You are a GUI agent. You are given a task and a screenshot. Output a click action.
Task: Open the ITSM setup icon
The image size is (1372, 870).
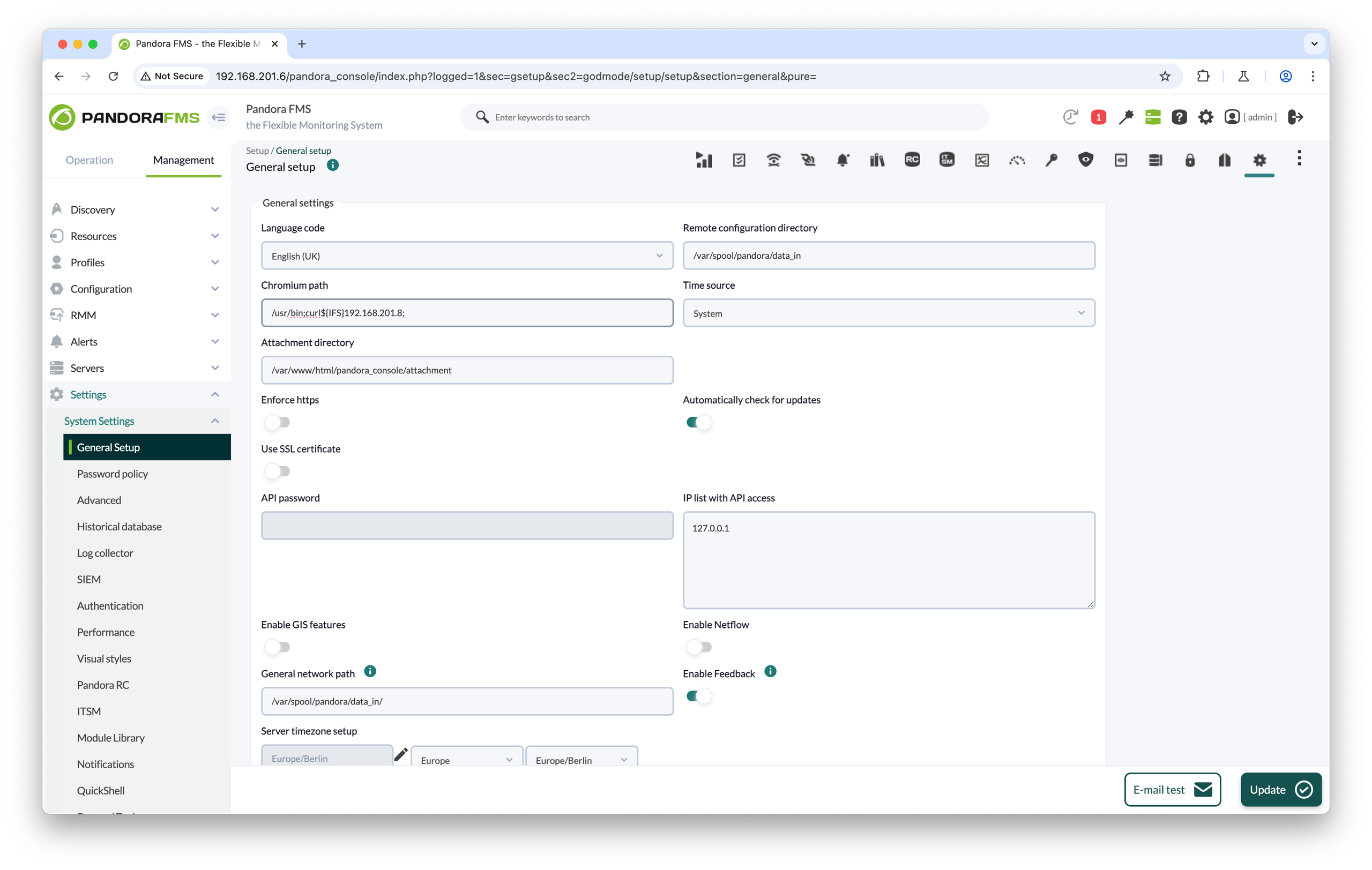click(947, 160)
